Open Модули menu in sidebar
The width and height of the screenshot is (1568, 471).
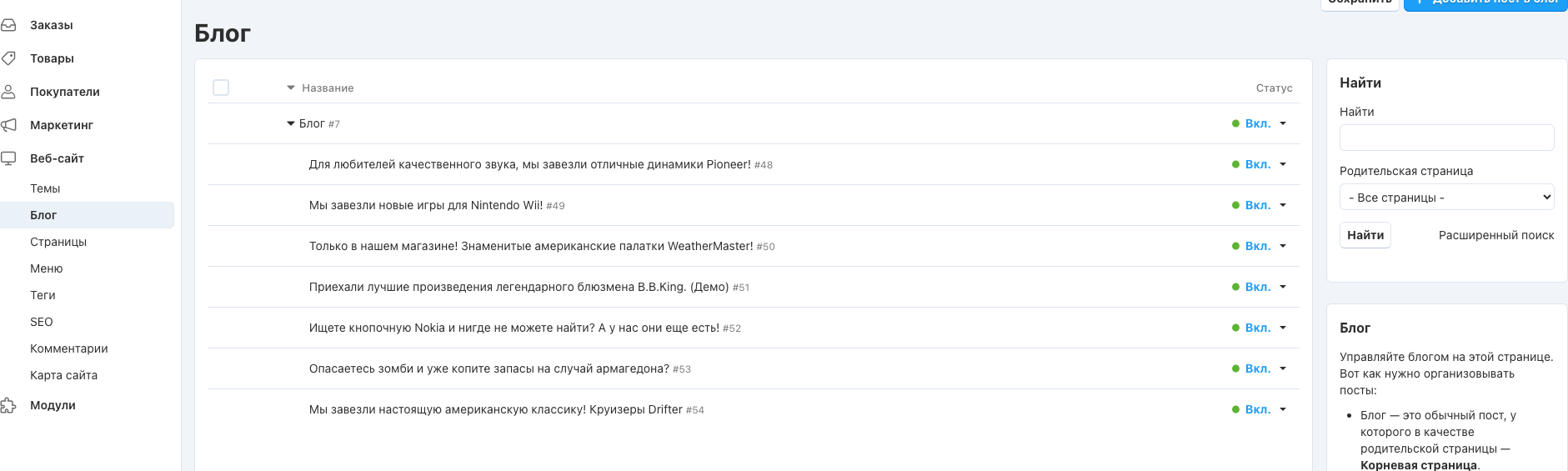coord(53,405)
